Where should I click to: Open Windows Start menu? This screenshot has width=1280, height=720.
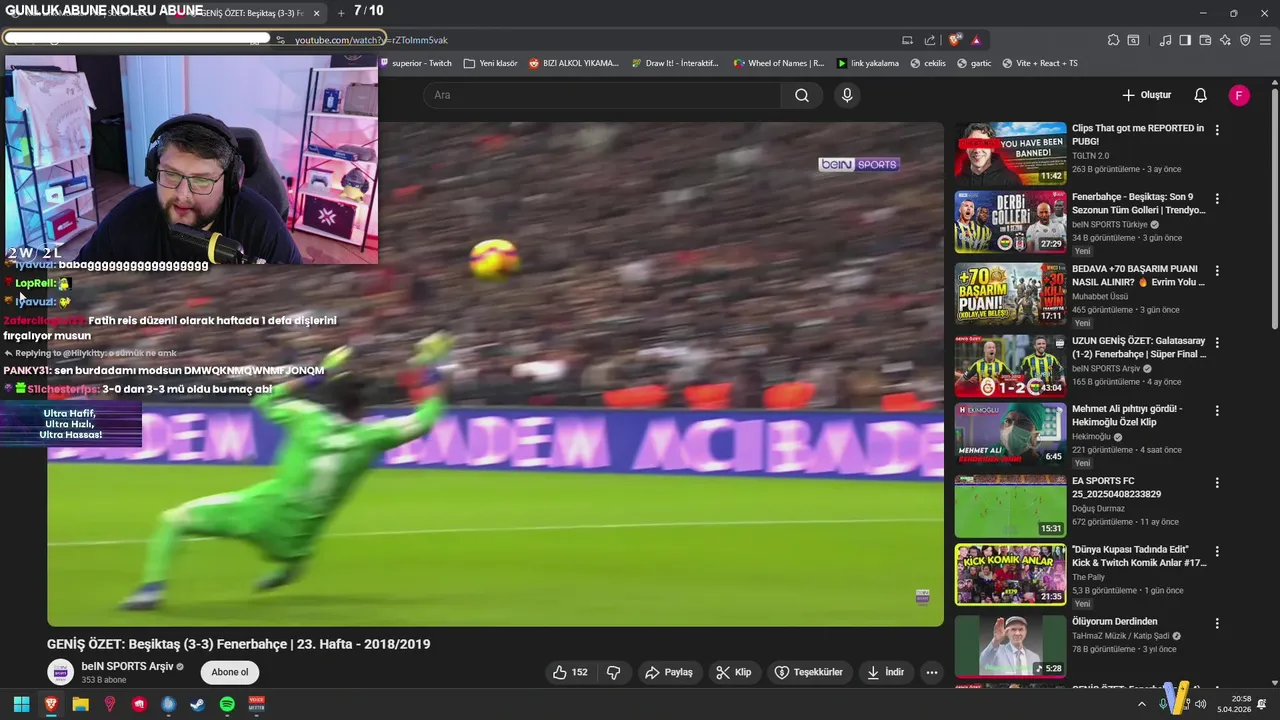pos(21,704)
